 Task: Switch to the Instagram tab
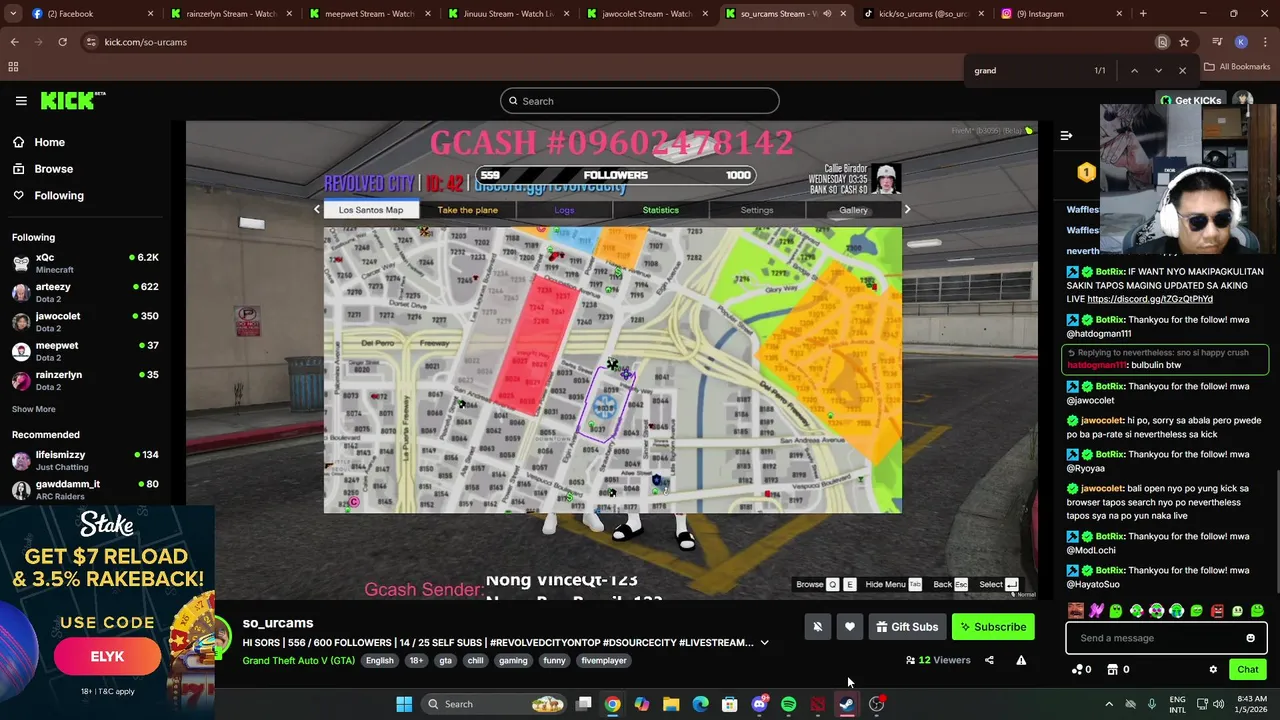[1062, 14]
